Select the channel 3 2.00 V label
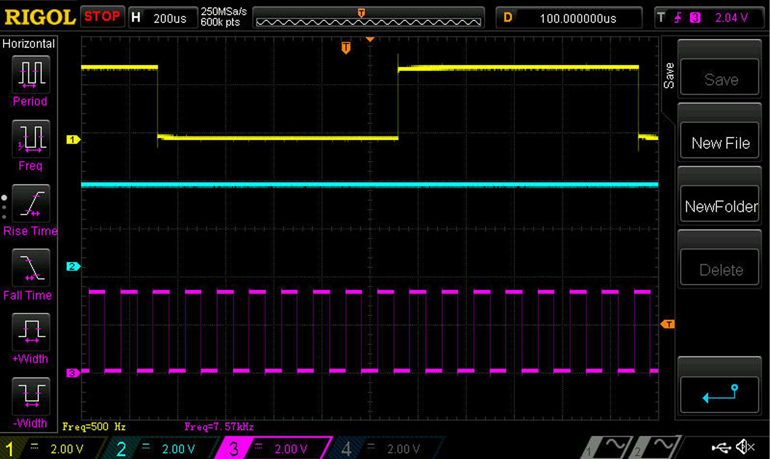This screenshot has width=770, height=459. point(291,449)
